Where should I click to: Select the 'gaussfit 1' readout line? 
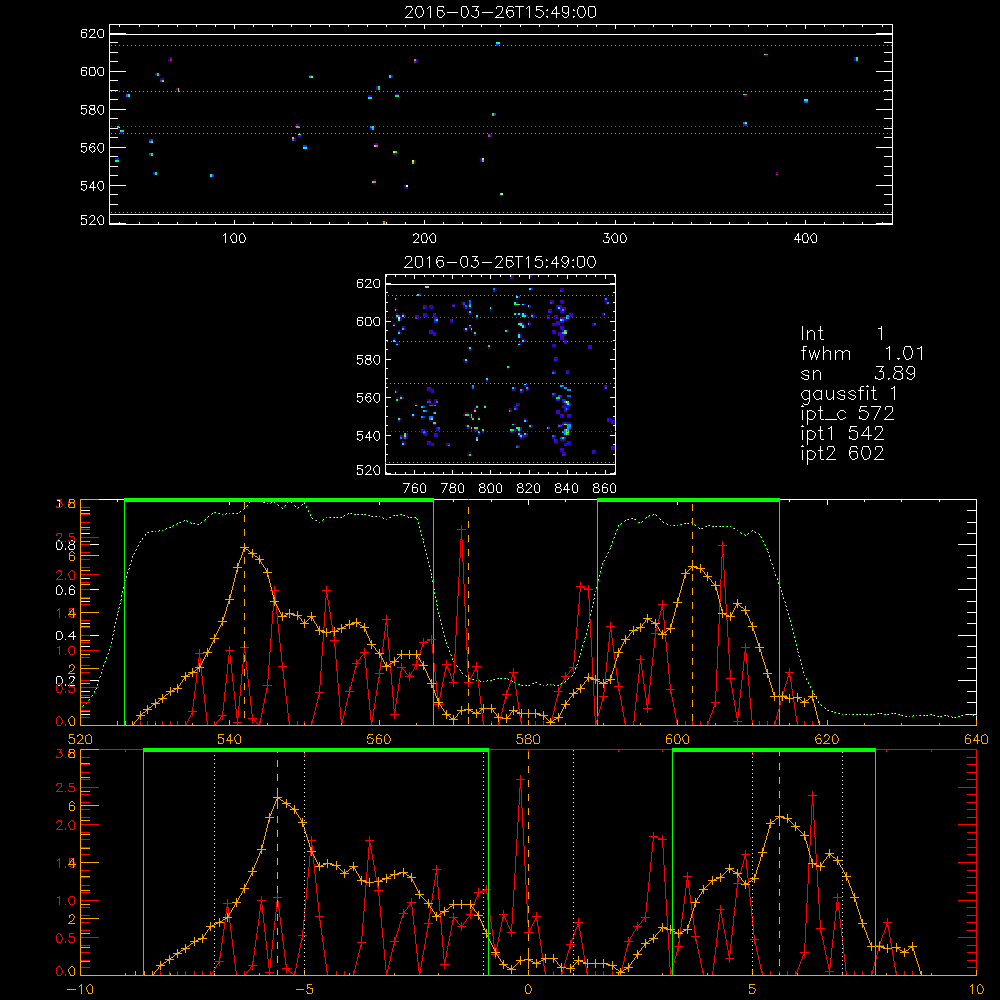[x=849, y=393]
